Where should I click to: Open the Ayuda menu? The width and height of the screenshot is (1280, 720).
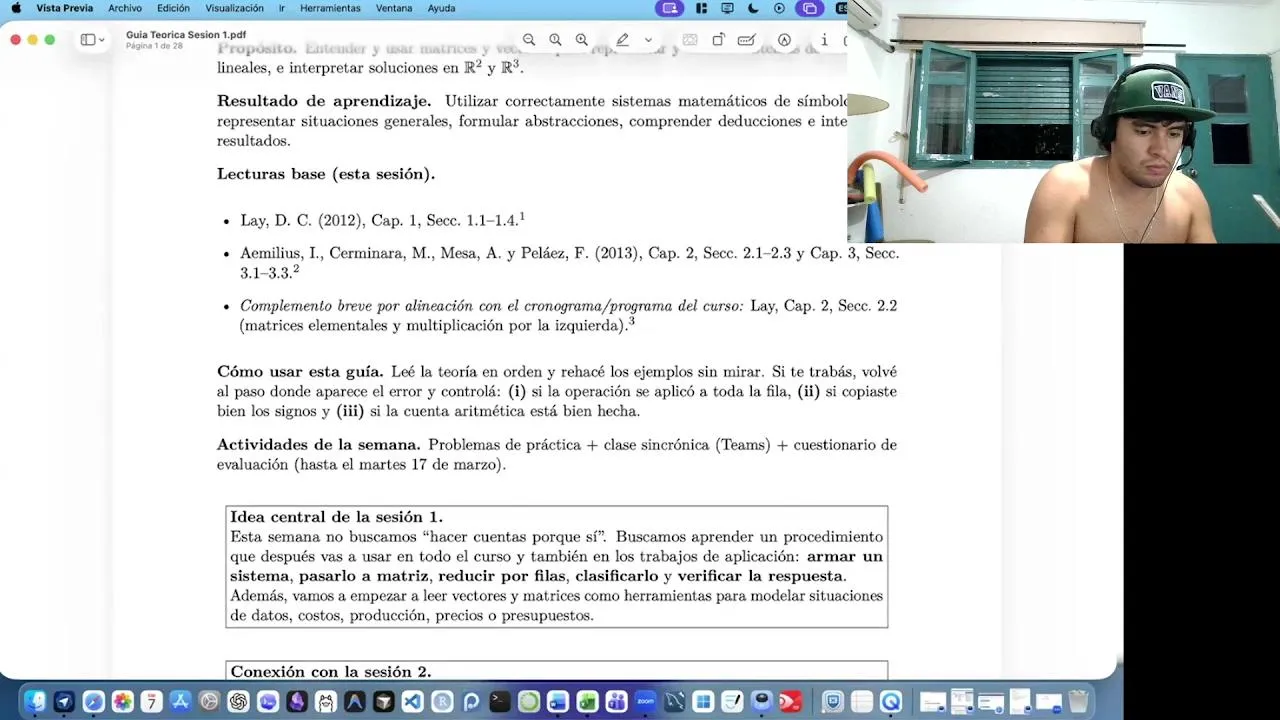pos(441,8)
